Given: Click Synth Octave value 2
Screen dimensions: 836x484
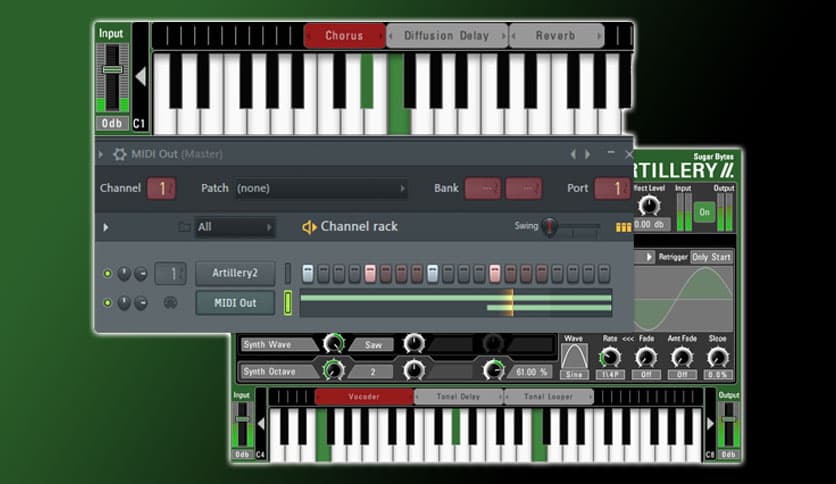Looking at the screenshot, I should [x=373, y=372].
